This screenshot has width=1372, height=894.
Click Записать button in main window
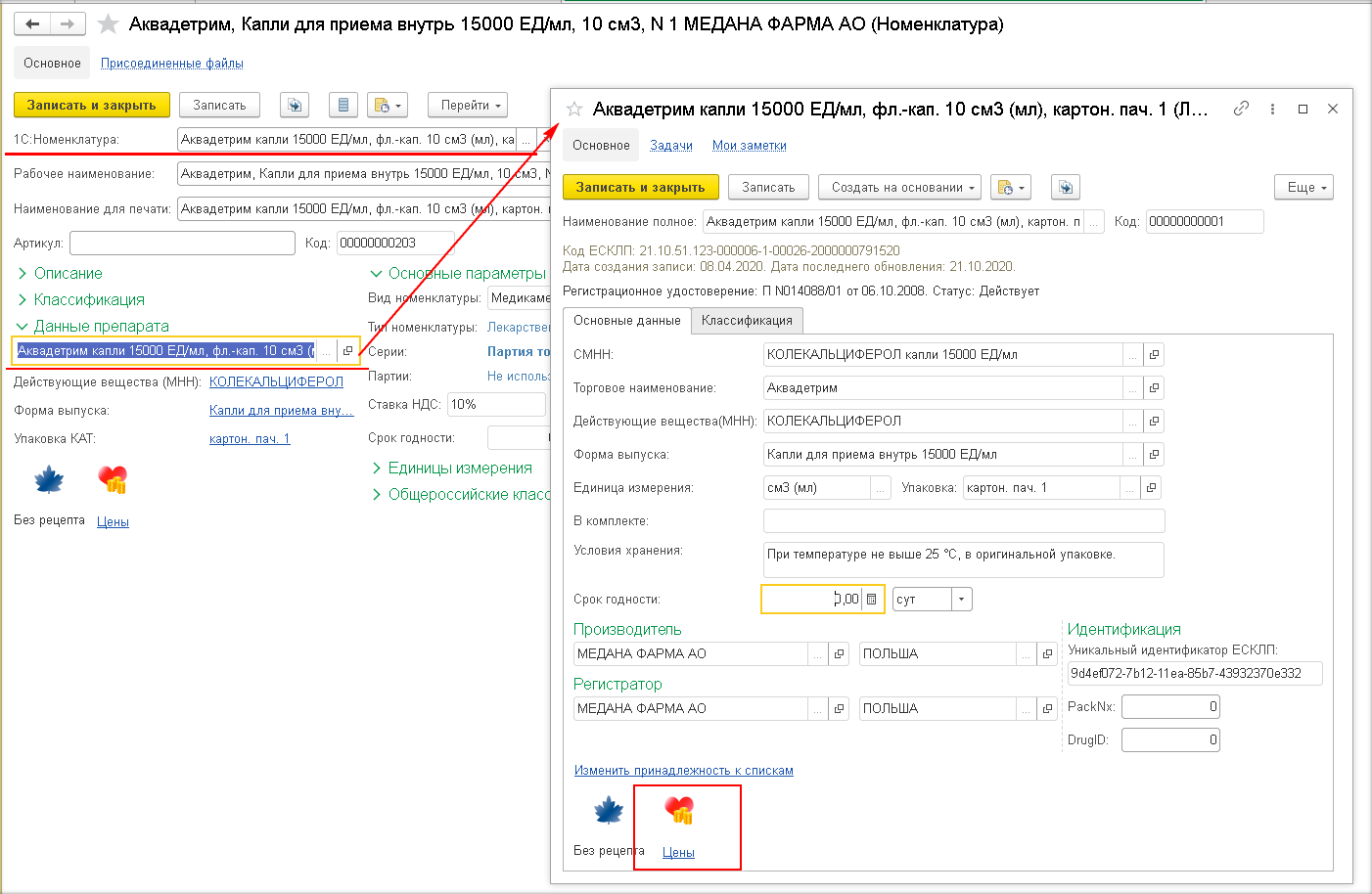pos(219,105)
